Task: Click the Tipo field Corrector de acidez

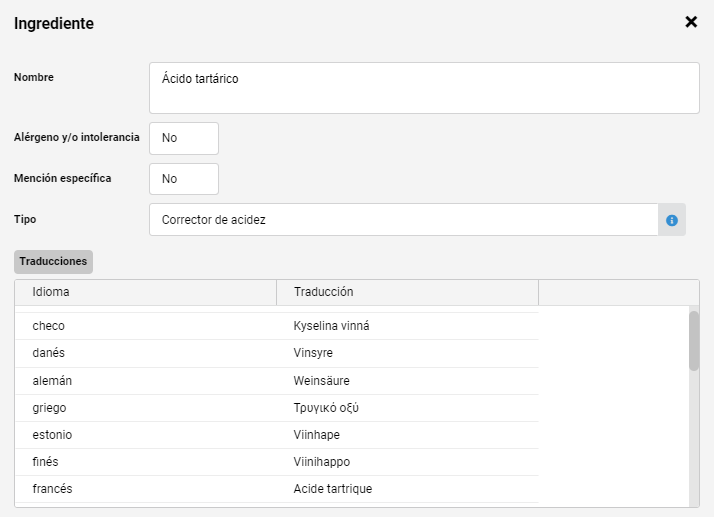Action: coord(403,220)
